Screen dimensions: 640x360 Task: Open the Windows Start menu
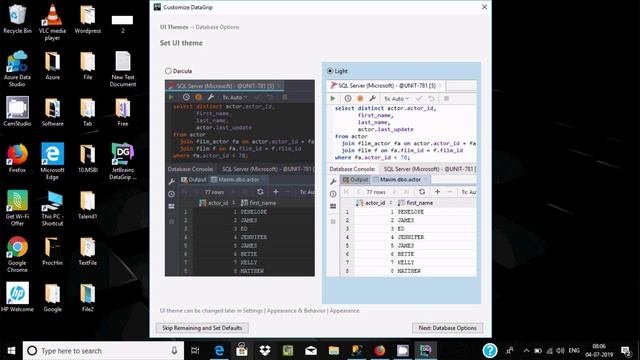pos(11,351)
